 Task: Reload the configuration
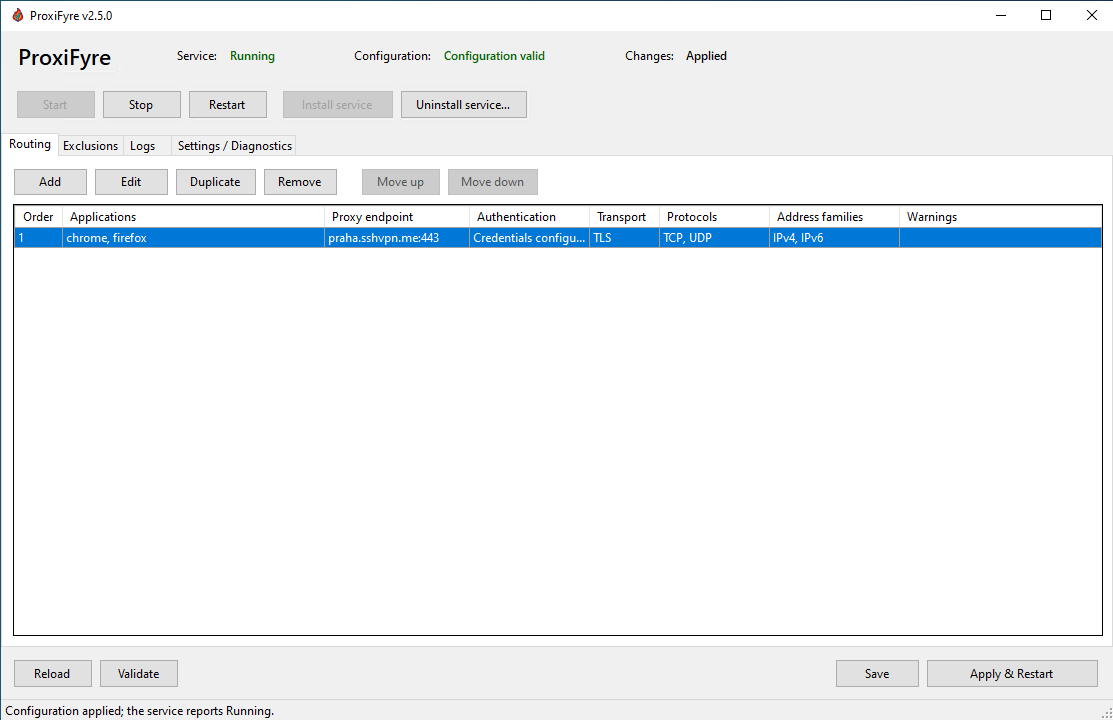(x=53, y=674)
